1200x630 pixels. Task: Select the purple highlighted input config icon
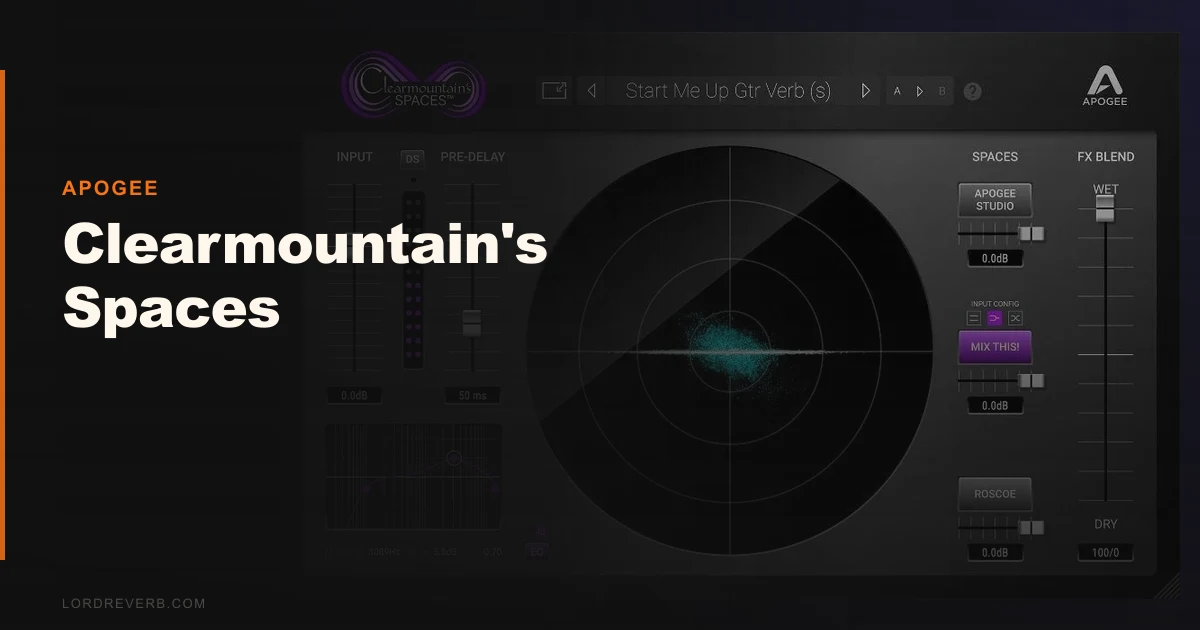[995, 318]
